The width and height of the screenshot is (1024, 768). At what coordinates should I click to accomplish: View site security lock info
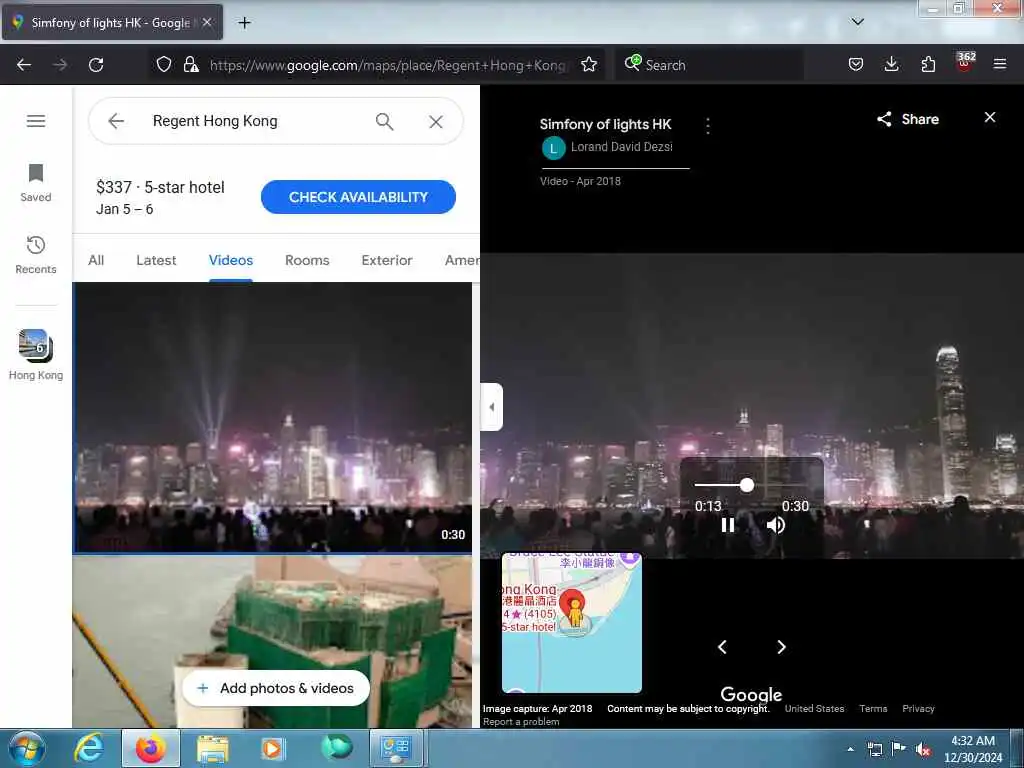click(191, 64)
